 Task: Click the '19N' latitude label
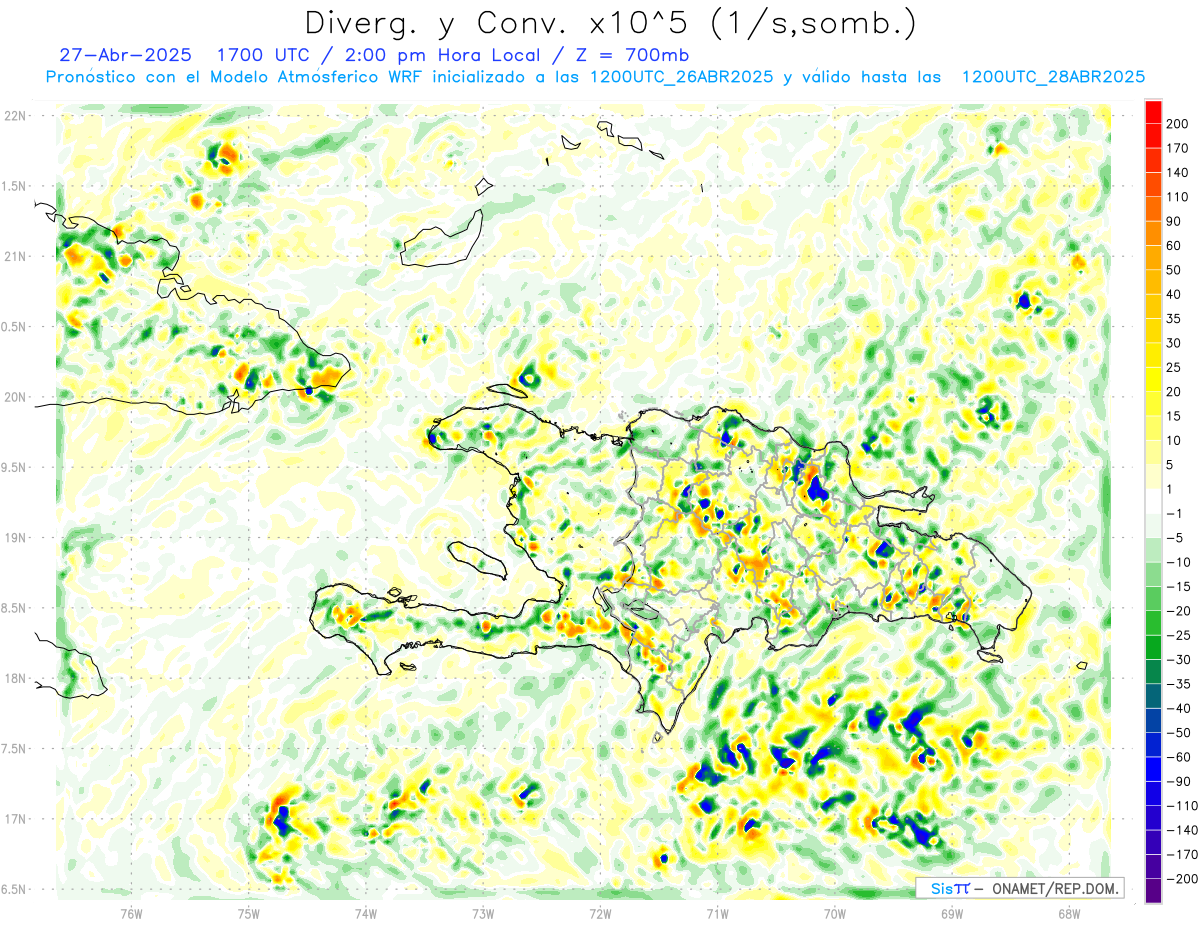(15, 538)
